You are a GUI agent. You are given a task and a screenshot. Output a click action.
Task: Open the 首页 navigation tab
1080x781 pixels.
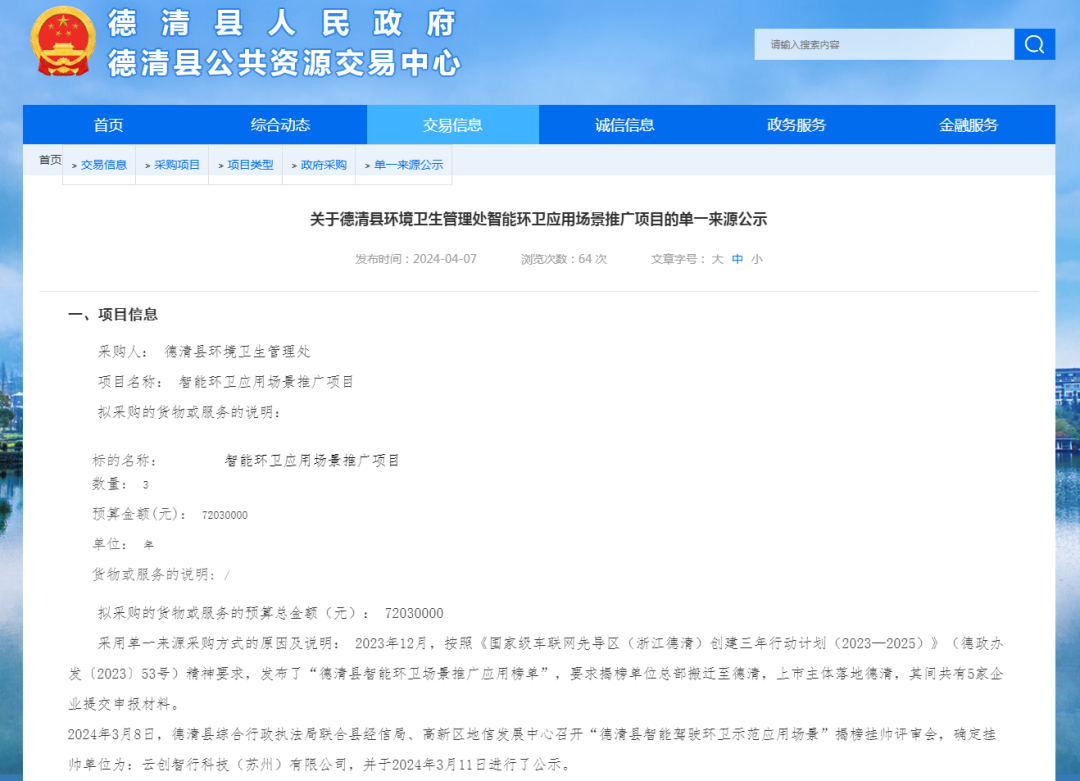[108, 125]
